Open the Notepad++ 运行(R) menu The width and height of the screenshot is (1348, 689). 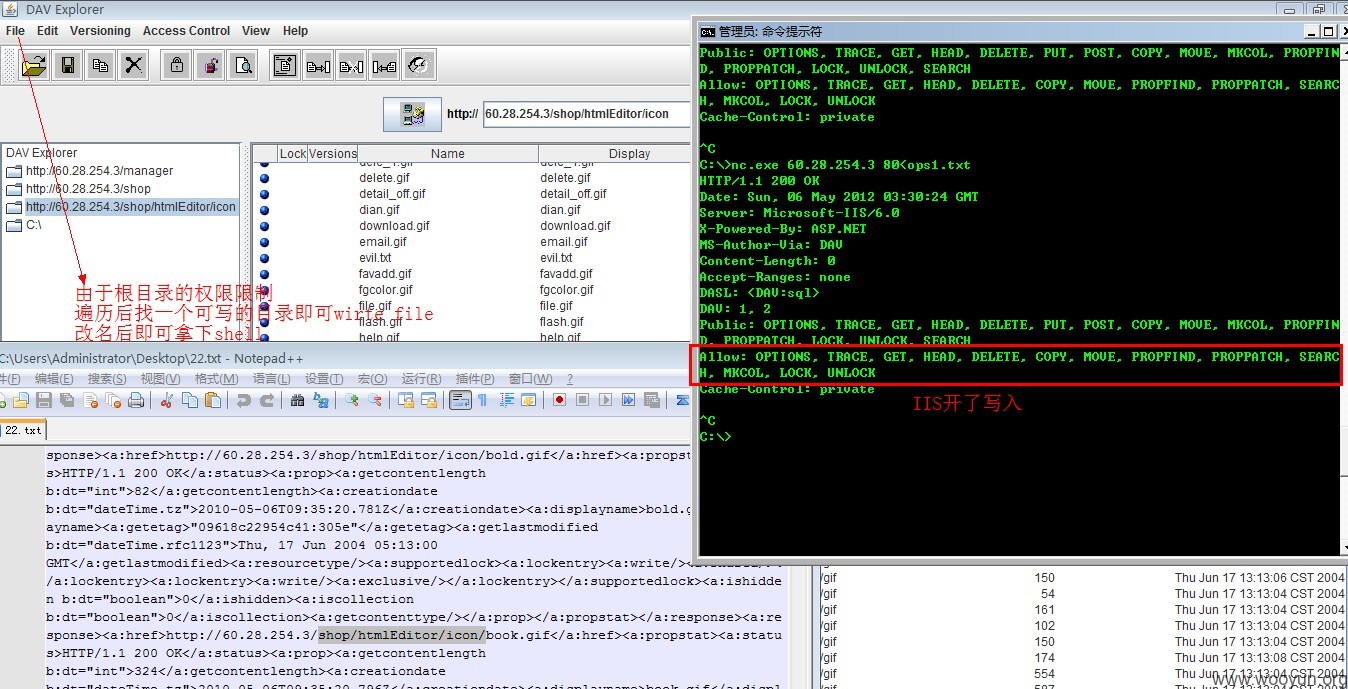click(x=421, y=379)
